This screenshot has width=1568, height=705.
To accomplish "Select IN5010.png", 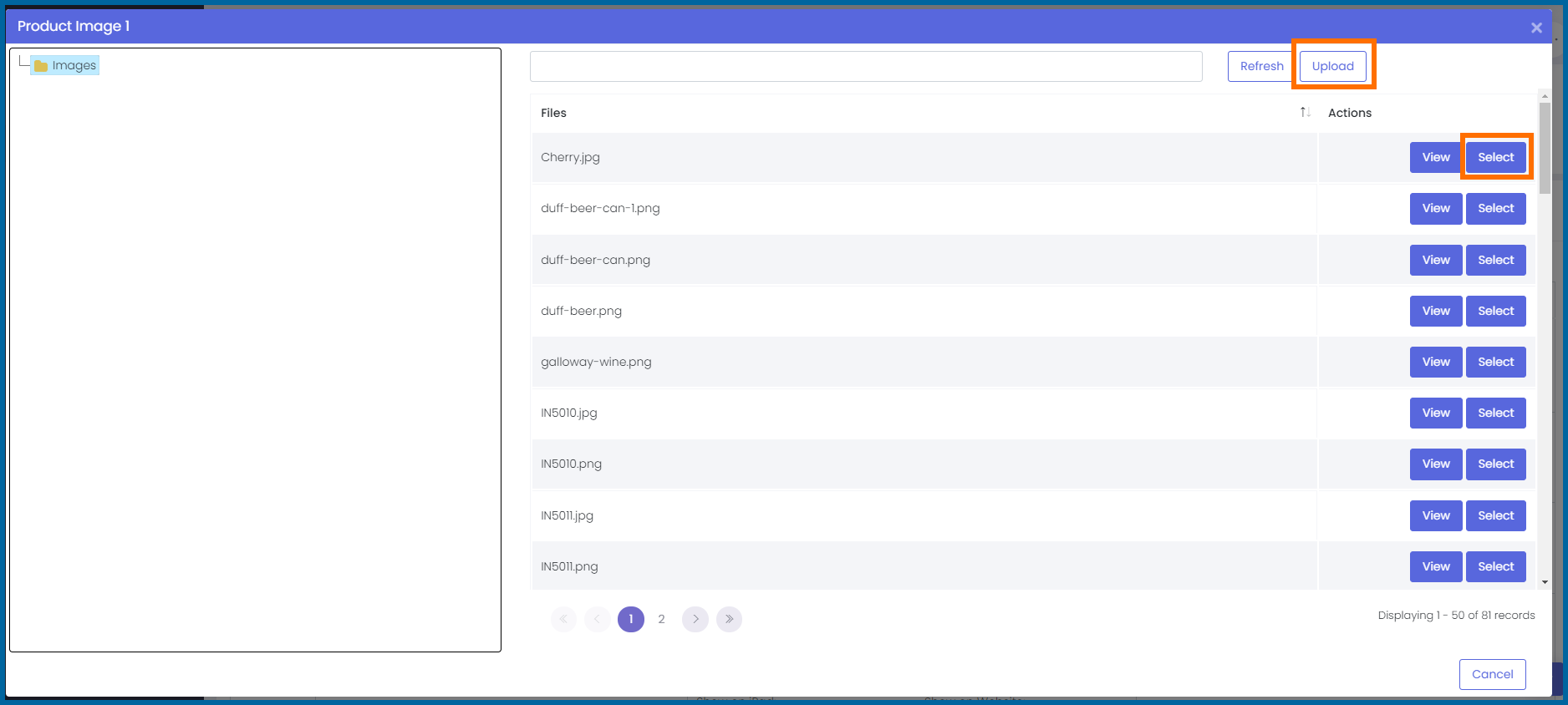I will [1496, 464].
